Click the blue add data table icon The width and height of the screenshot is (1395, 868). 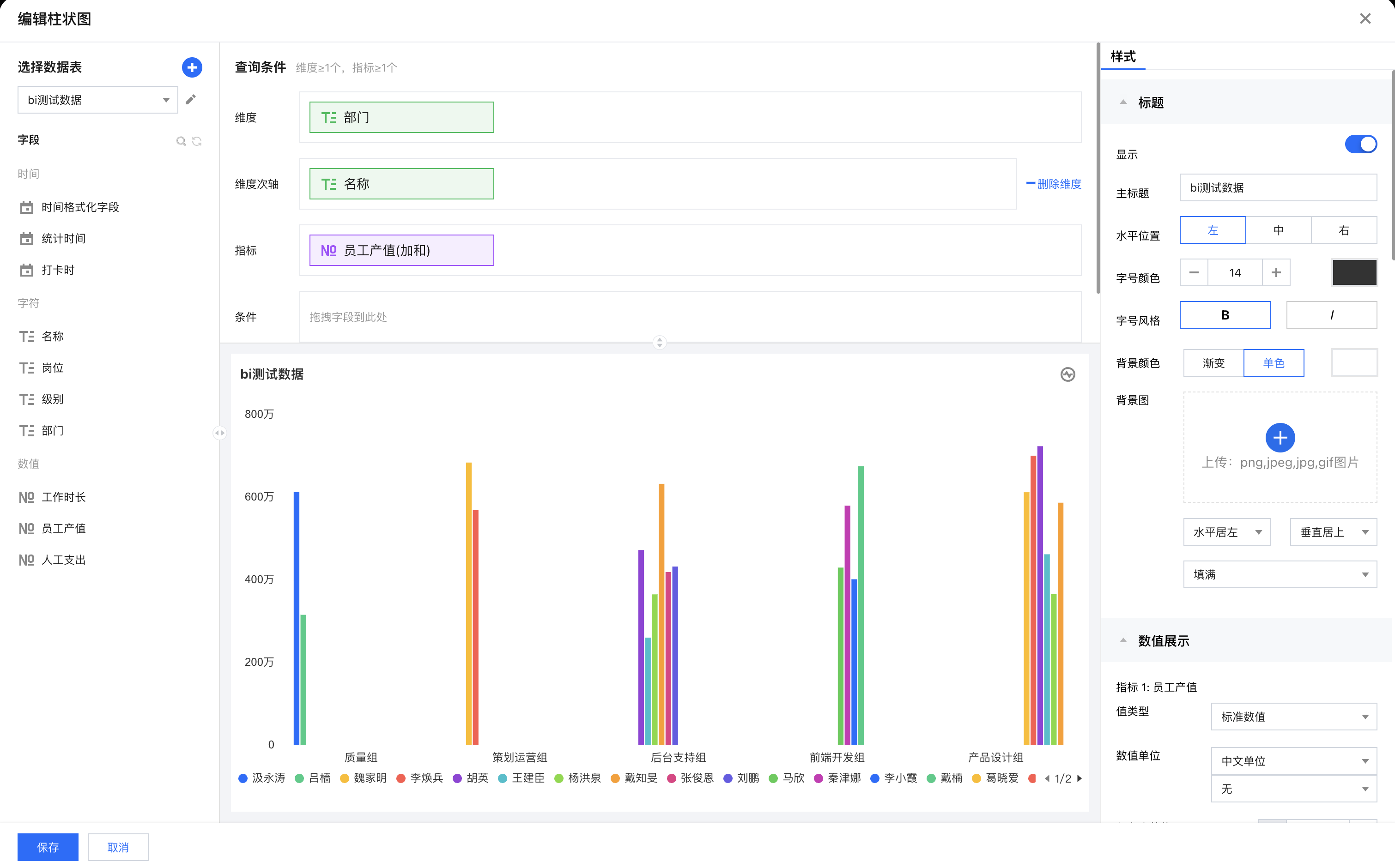point(192,67)
